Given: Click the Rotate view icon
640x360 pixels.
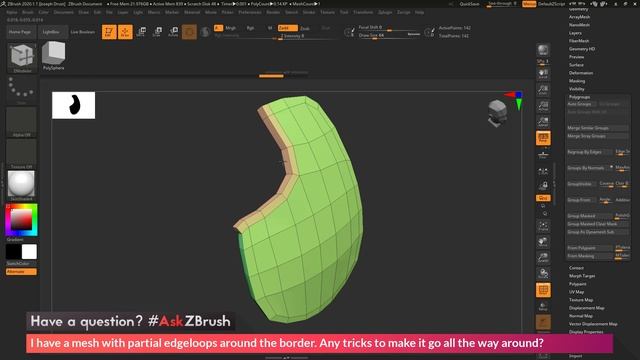Looking at the screenshot, I should 543,273.
